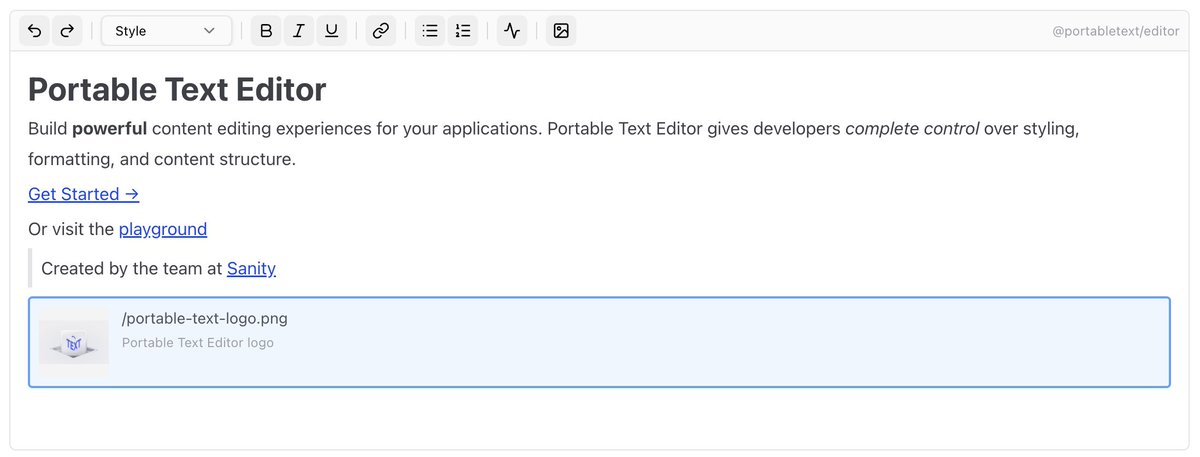The image size is (1200, 457).
Task: Click the @portabletext/editor label
Action: coord(1116,32)
